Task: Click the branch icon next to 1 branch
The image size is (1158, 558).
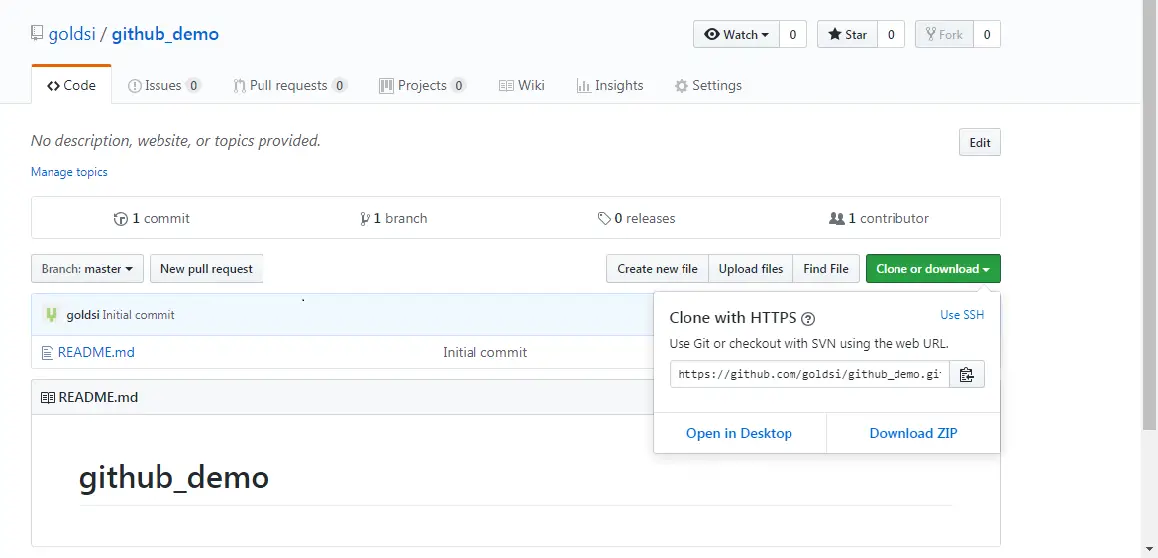Action: [365, 218]
